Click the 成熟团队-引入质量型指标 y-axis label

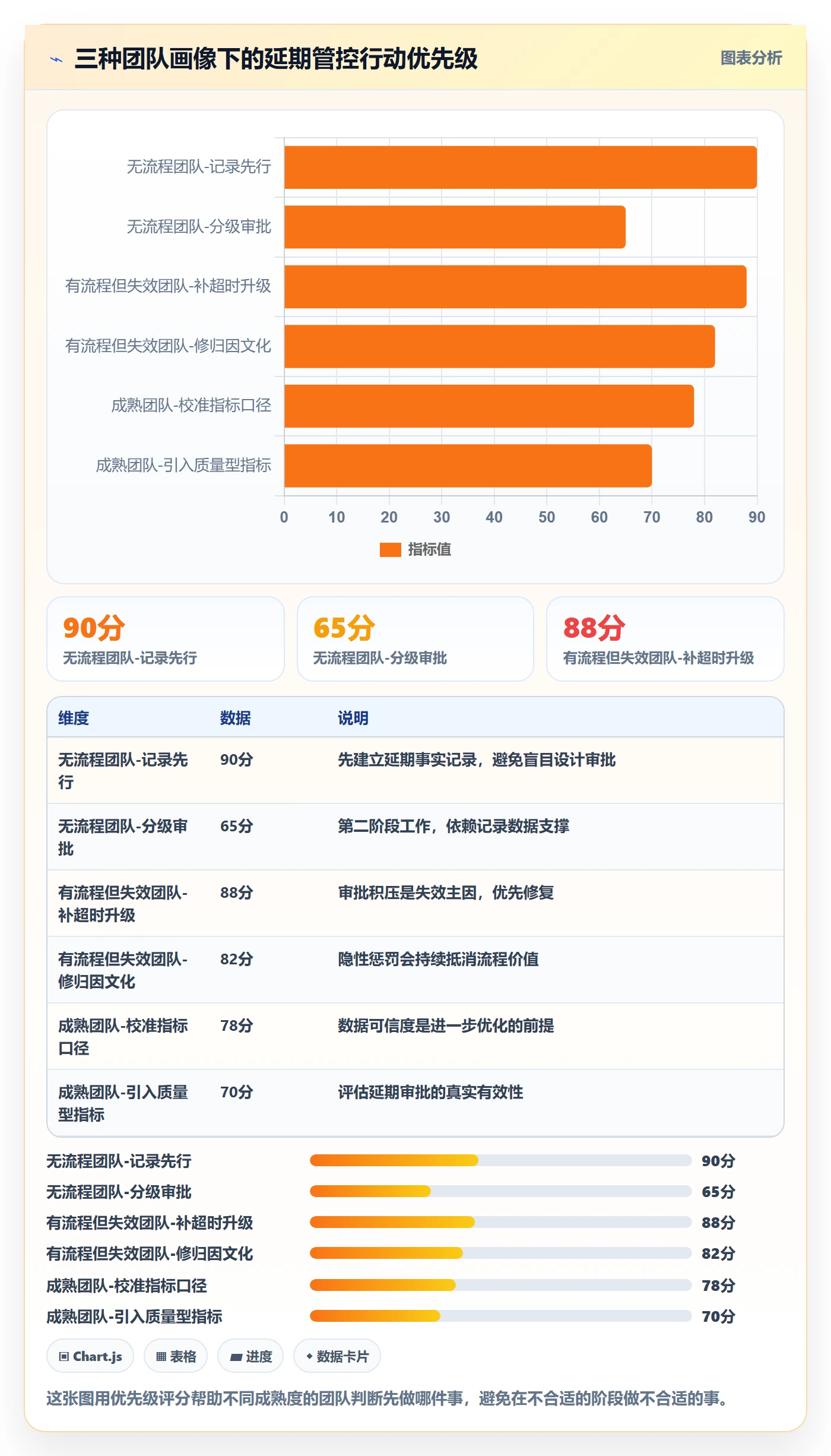click(183, 466)
